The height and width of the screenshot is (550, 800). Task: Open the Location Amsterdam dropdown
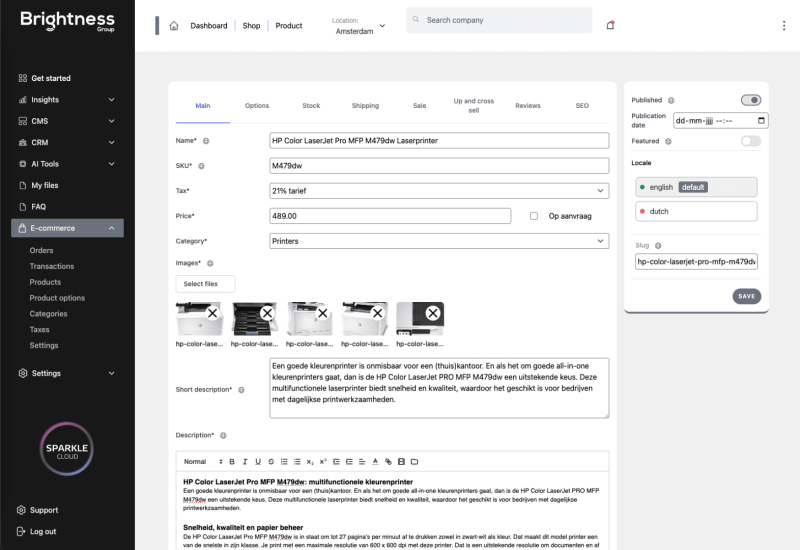pyautogui.click(x=359, y=26)
